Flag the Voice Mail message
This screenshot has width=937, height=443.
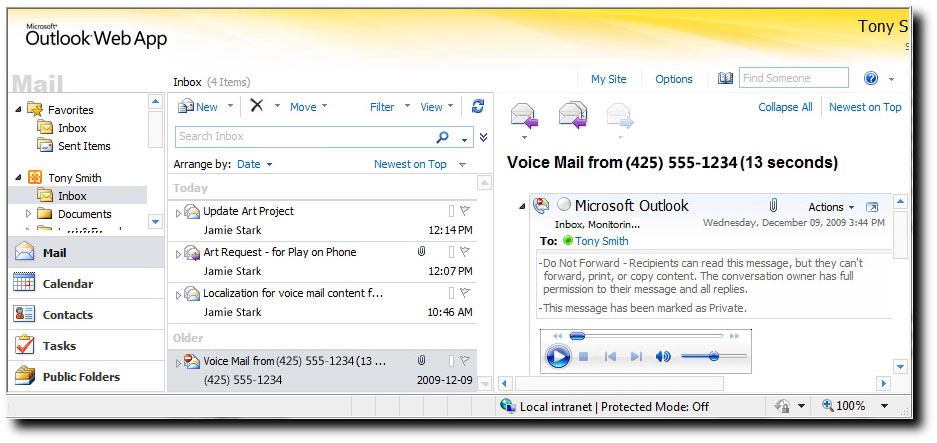point(465,360)
